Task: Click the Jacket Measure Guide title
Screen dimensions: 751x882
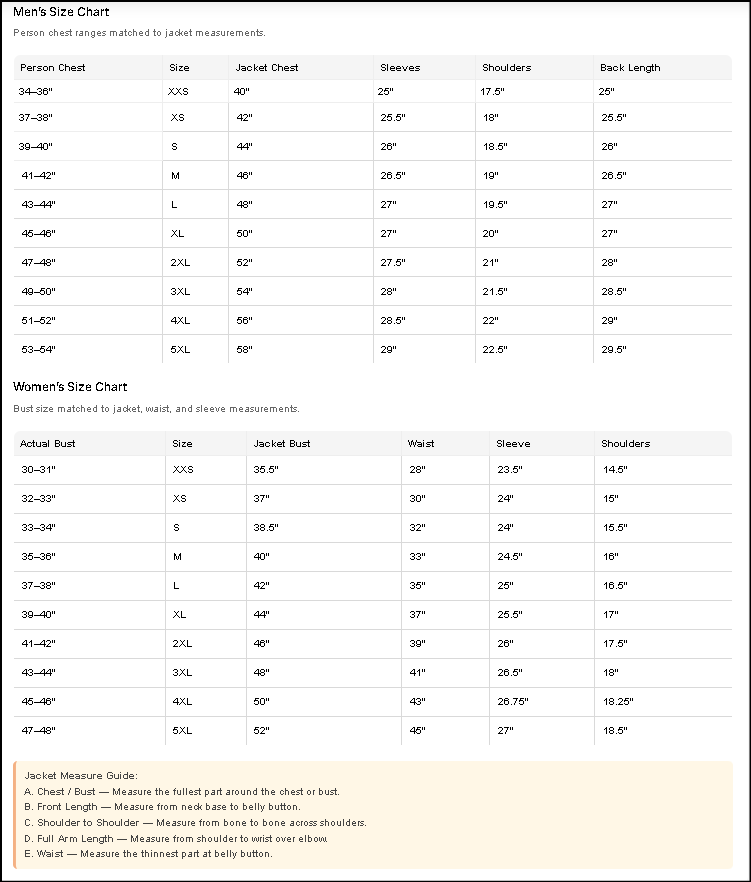Action: [x=81, y=775]
